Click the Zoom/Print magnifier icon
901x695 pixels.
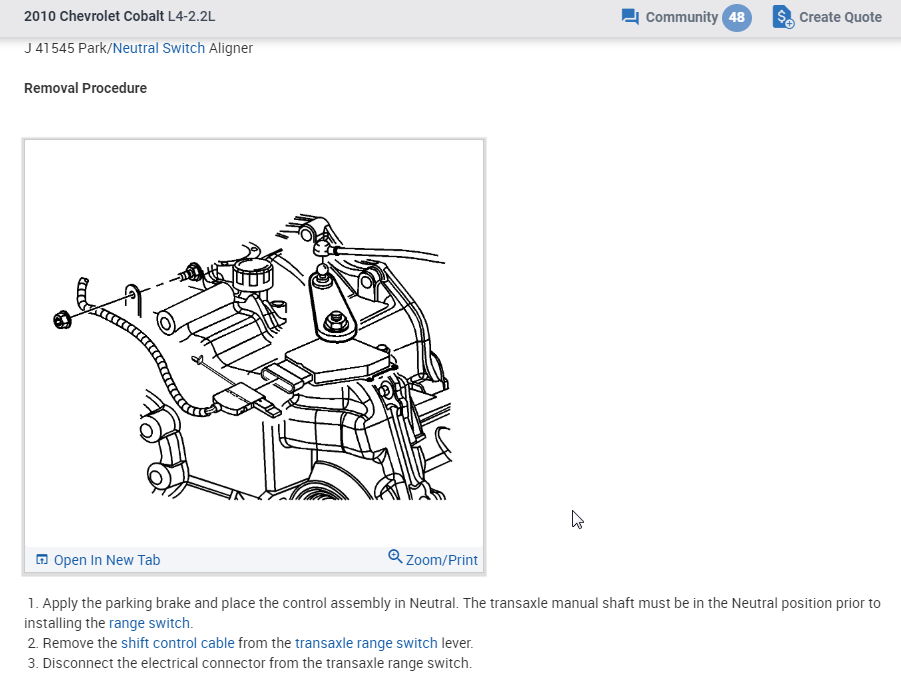(x=395, y=557)
